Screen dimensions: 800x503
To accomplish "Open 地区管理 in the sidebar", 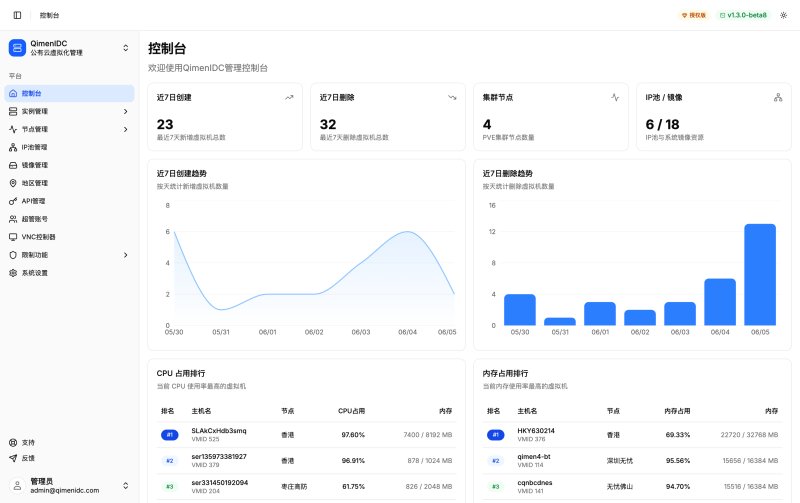I will pyautogui.click(x=69, y=183).
